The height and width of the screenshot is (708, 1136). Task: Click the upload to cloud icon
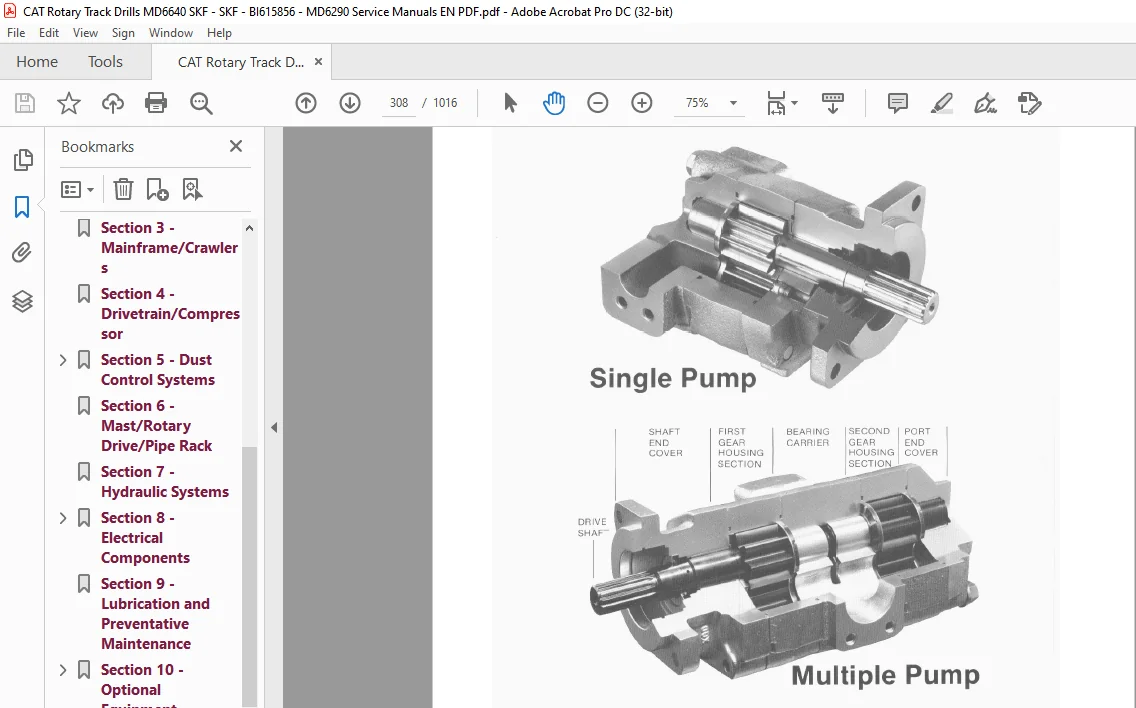point(112,103)
